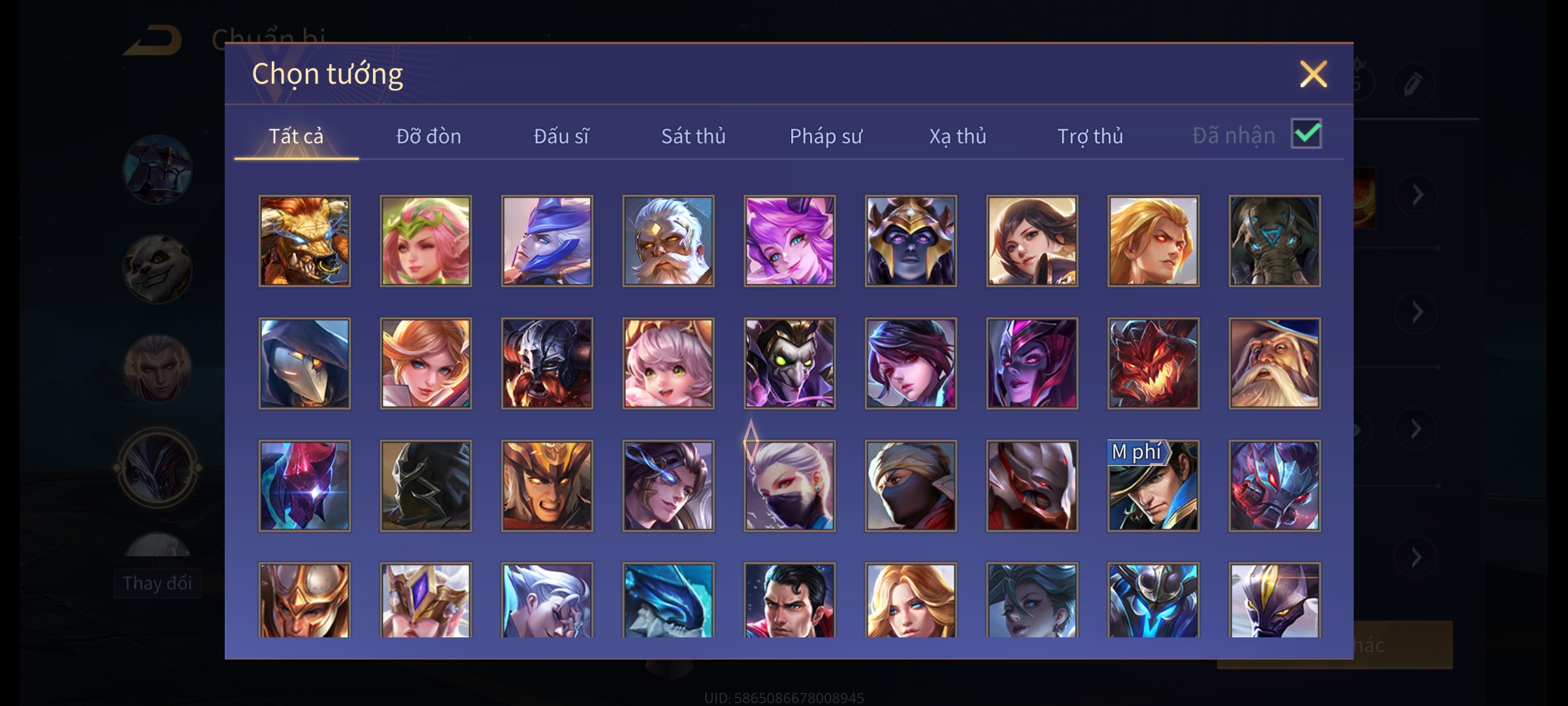
Task: Select the plague doctor hooded hero portrait
Action: [304, 363]
